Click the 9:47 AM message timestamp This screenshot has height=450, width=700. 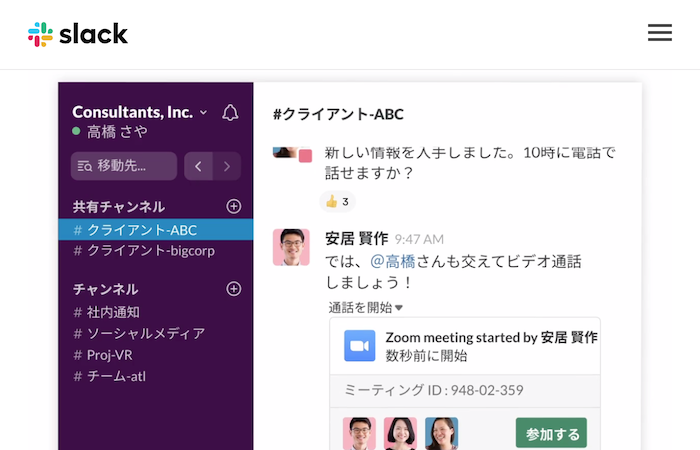click(419, 239)
